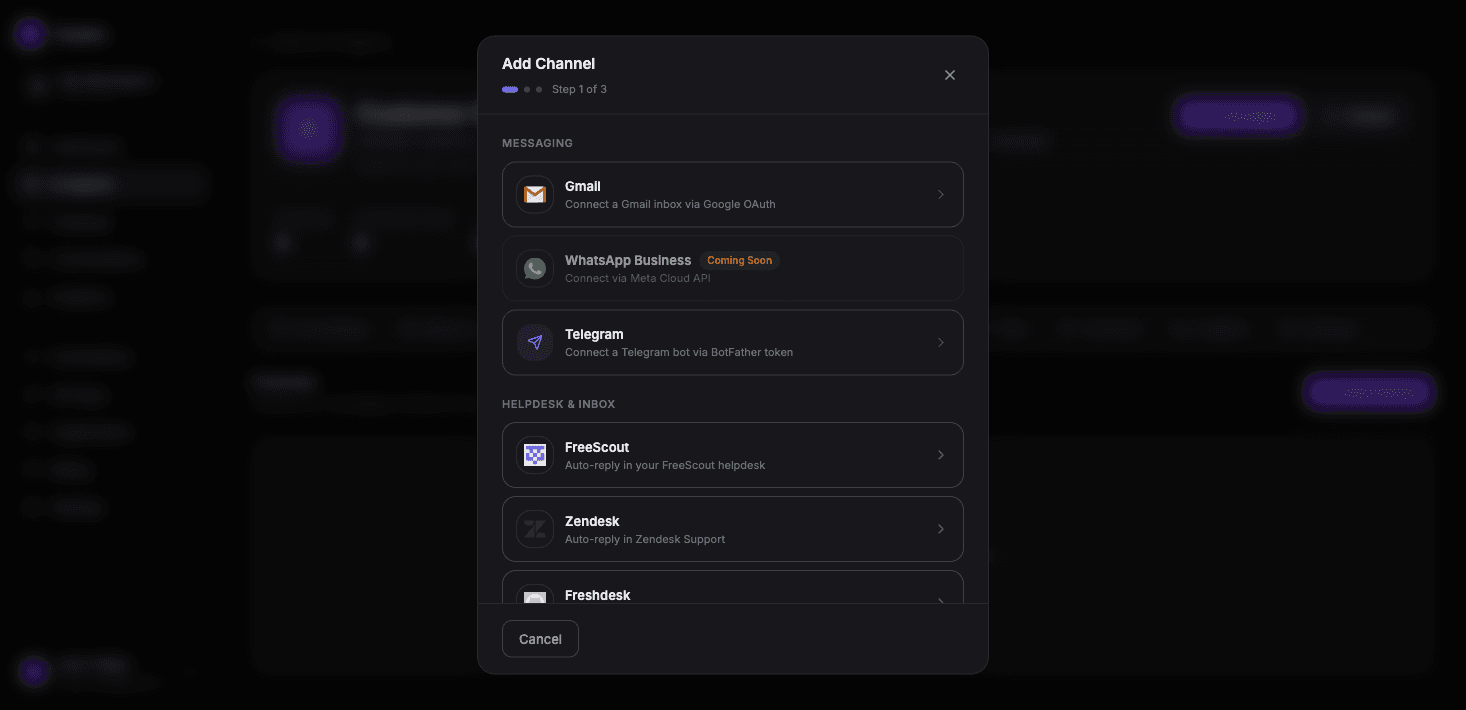Open the Telegram row chevron arrow

point(941,343)
